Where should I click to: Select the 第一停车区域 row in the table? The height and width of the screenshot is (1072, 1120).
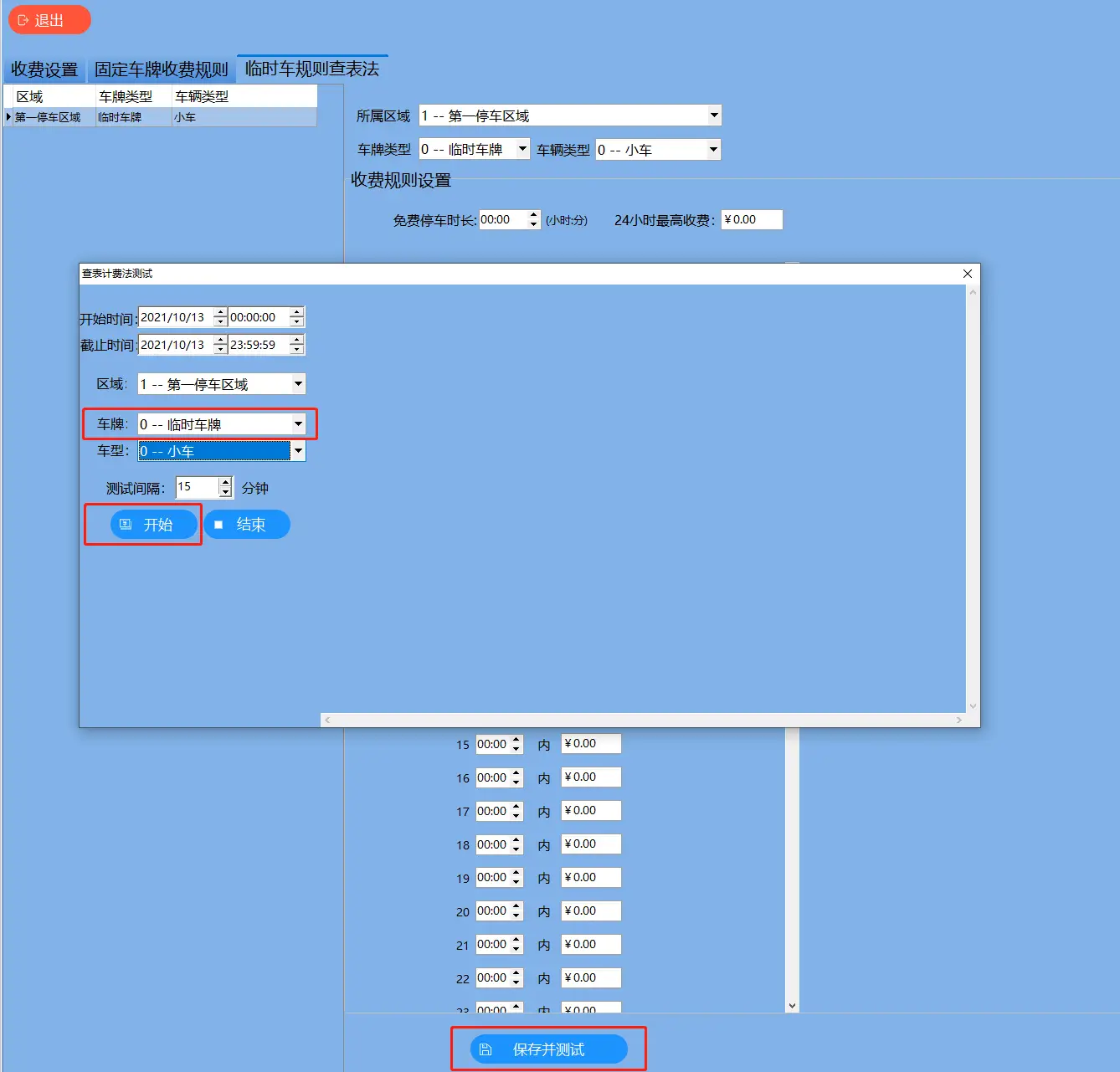coord(48,118)
